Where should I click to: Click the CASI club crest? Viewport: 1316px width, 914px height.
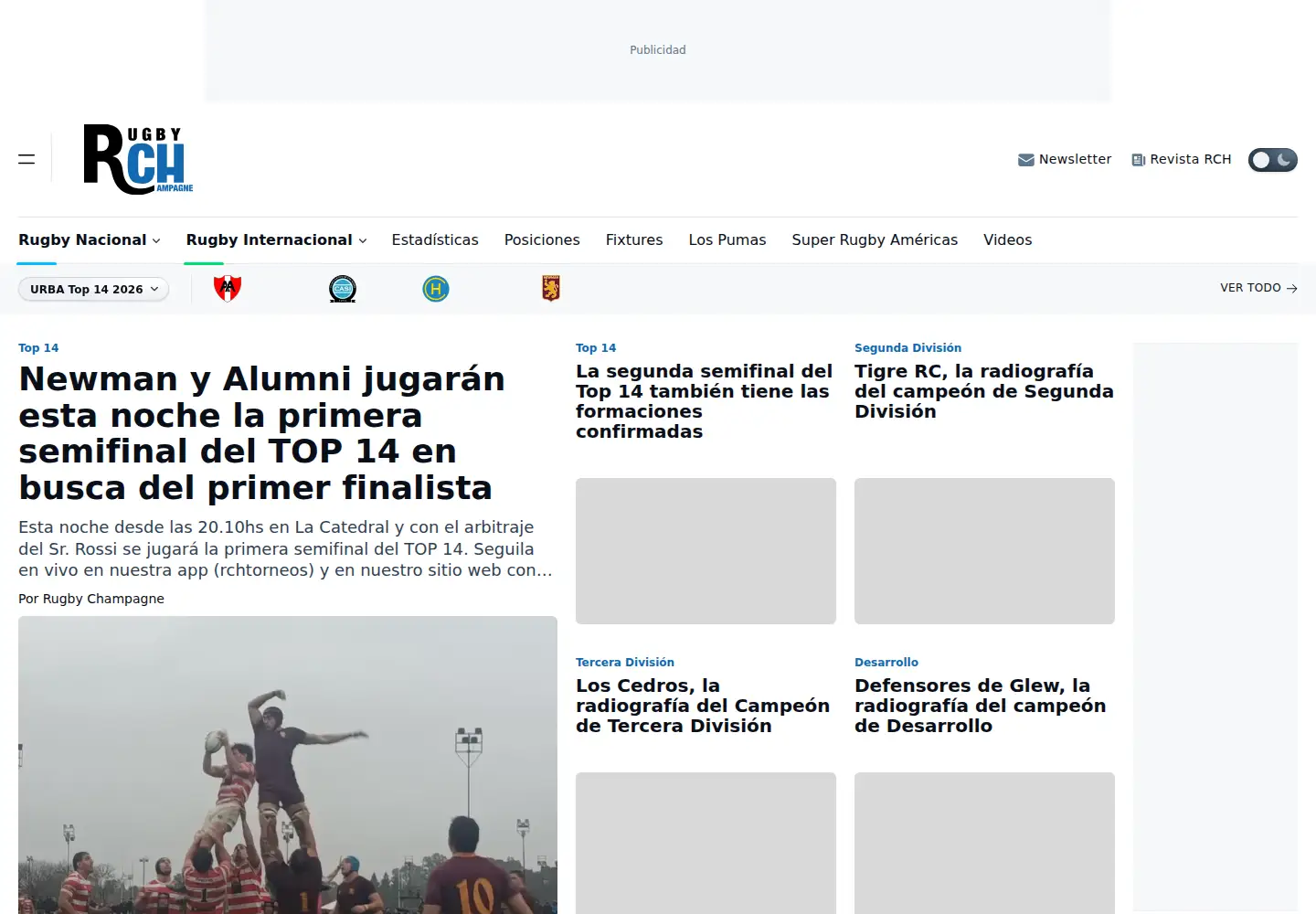tap(343, 289)
